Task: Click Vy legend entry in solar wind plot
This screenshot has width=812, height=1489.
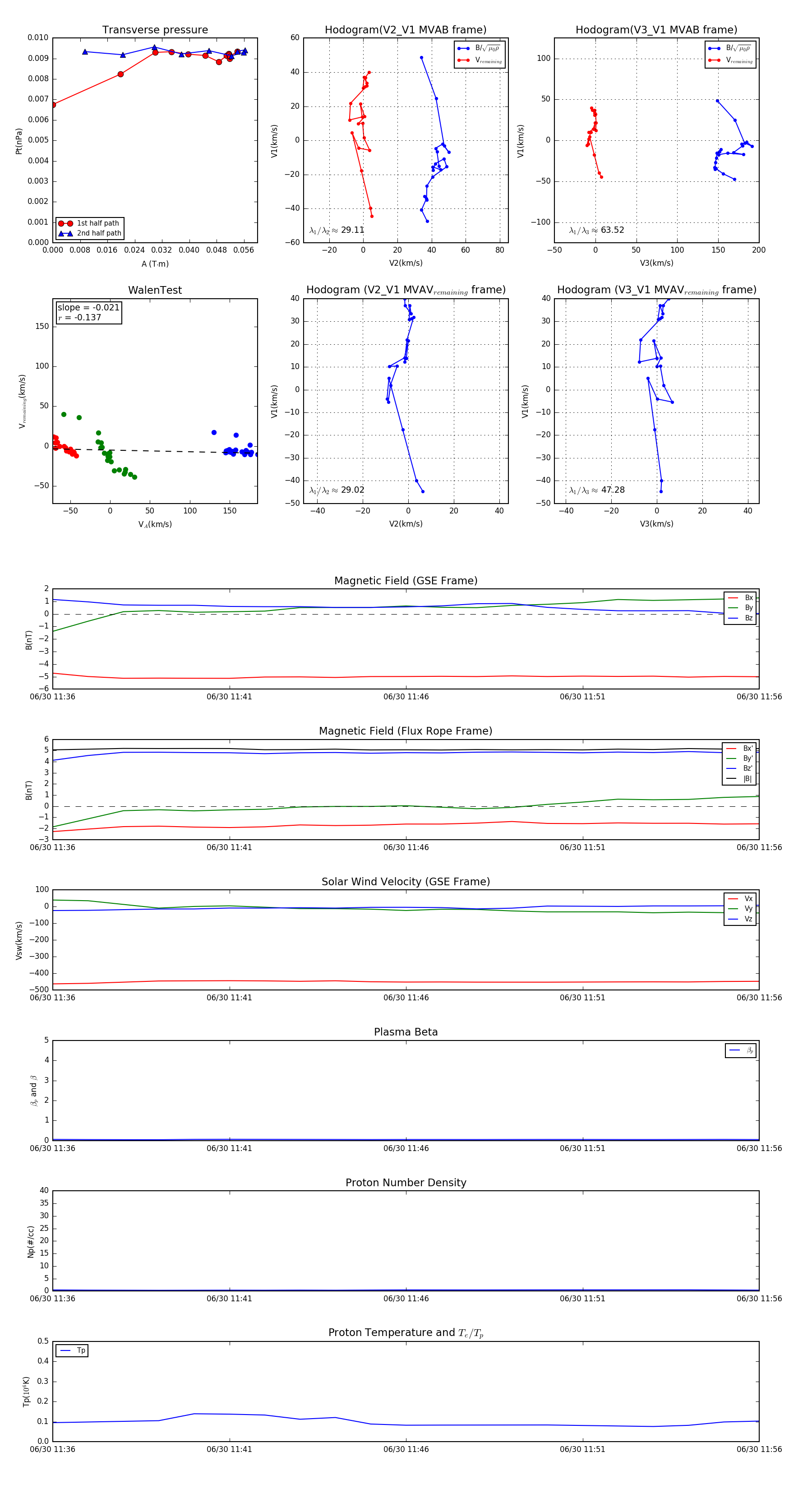Action: (x=740, y=909)
